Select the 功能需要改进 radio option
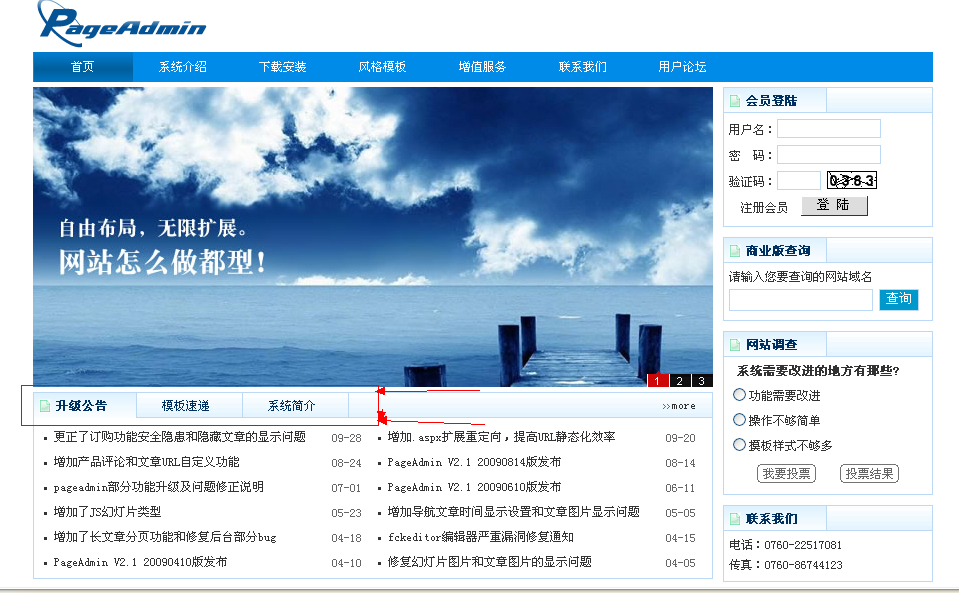The width and height of the screenshot is (959, 593). pyautogui.click(x=740, y=395)
